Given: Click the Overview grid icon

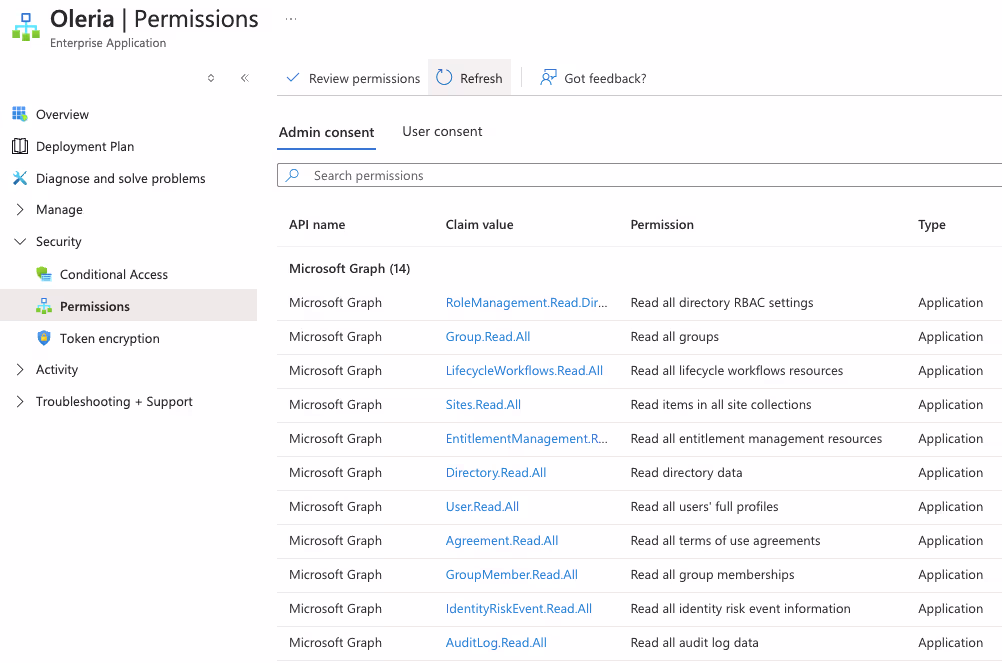Looking at the screenshot, I should 20,114.
